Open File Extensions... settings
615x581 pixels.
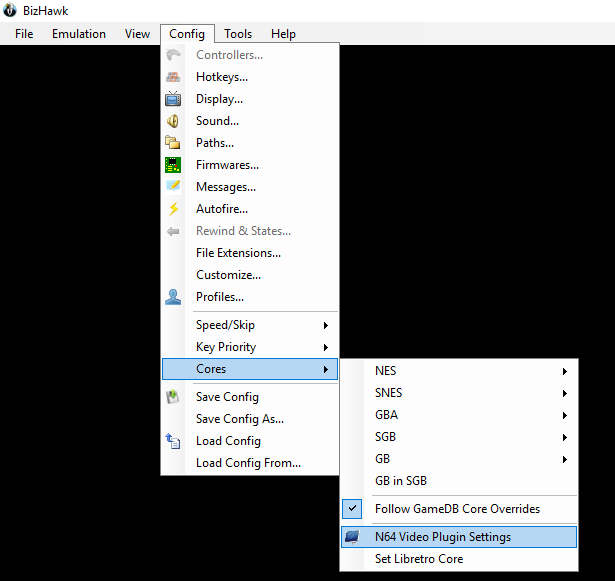(x=238, y=253)
